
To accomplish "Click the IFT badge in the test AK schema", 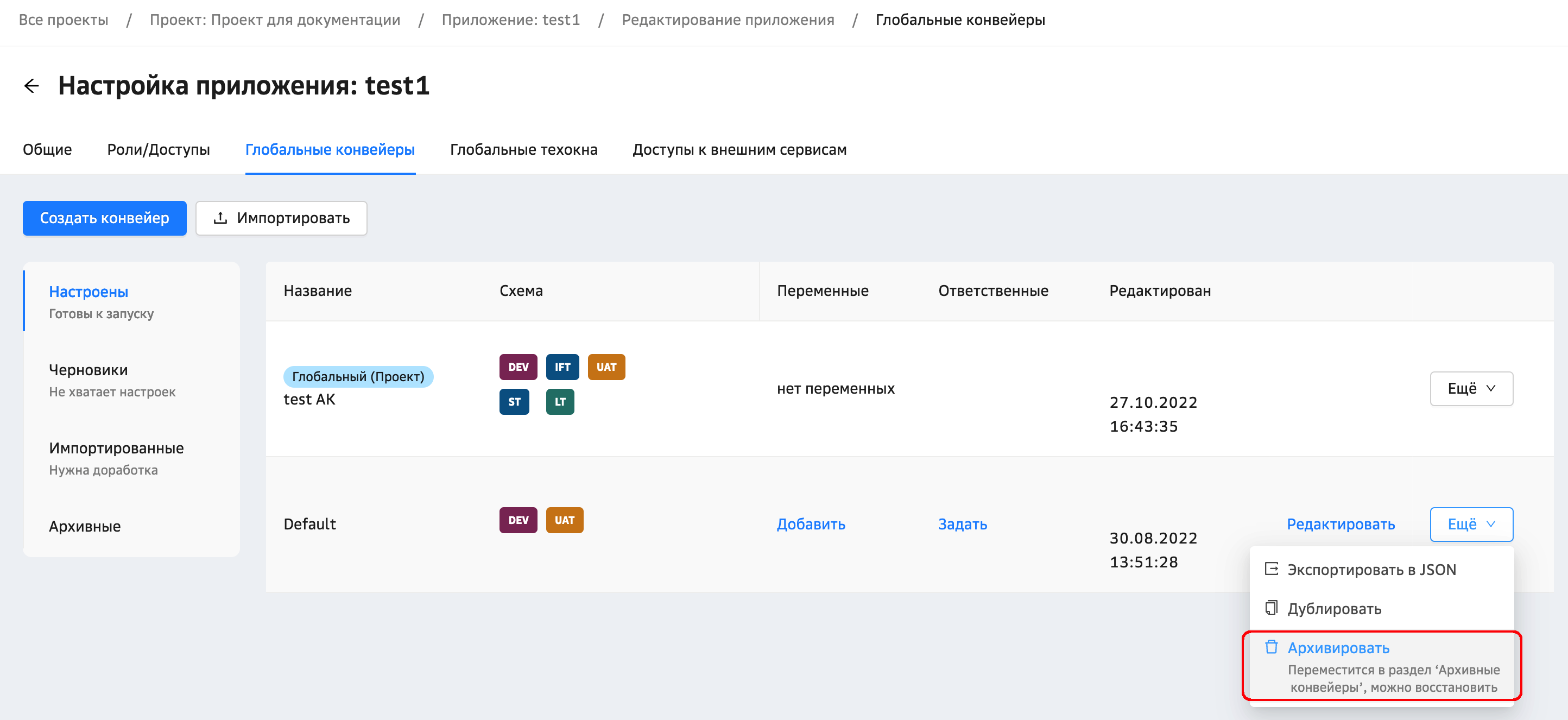I will [562, 367].
